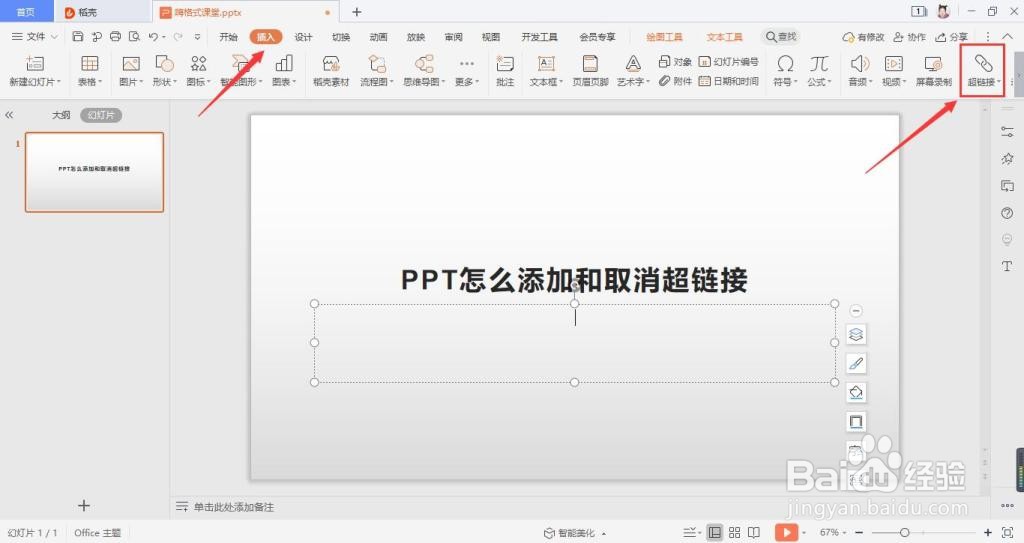Screen dimensions: 1024x543
Task: Collapse the slide panel with « arrows
Action: click(9, 115)
